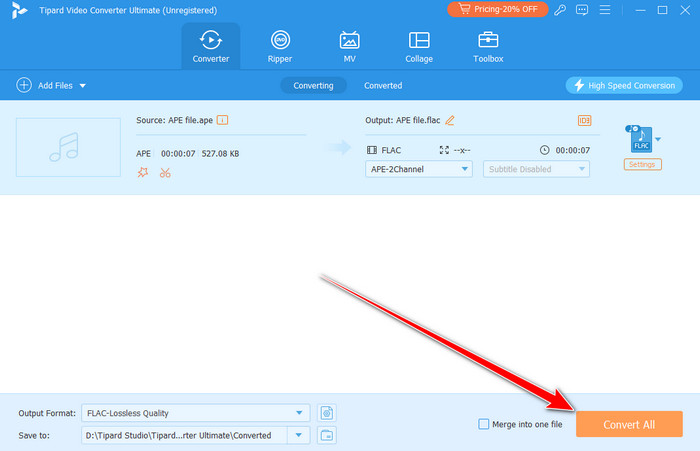Click the APE file music thumbnail
The image size is (700, 451).
coord(68,147)
